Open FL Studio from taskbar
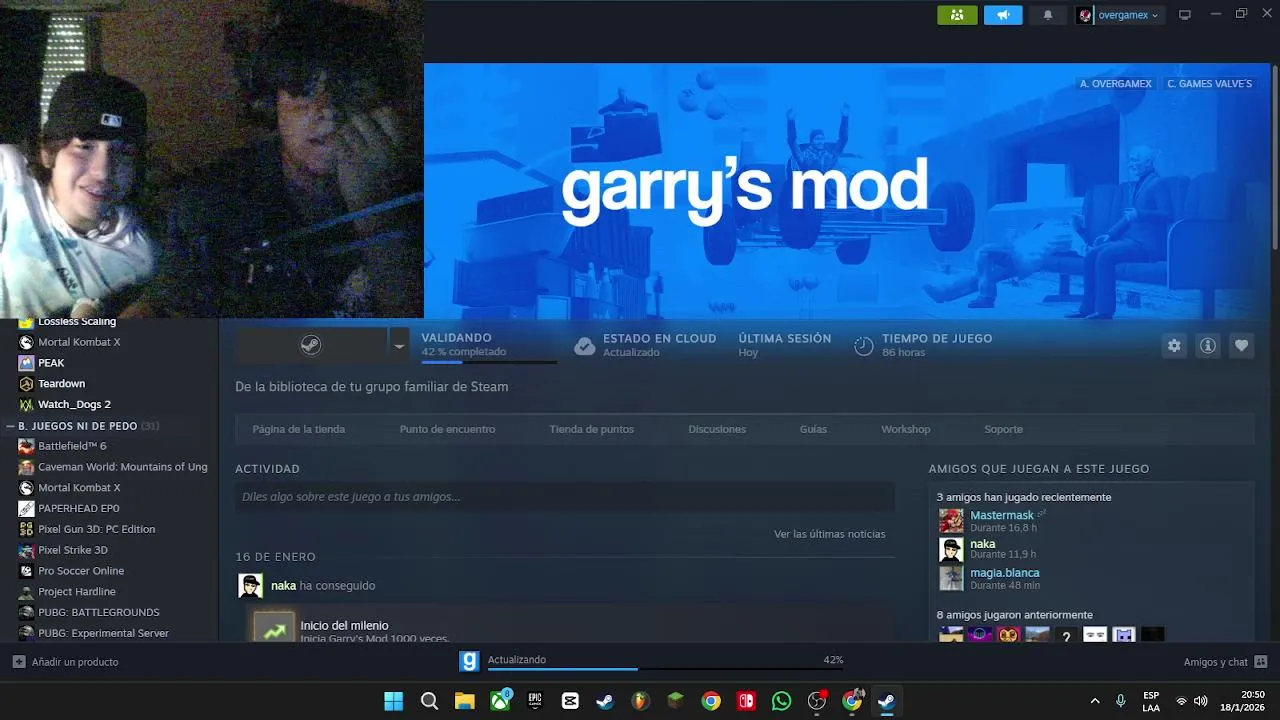The height and width of the screenshot is (720, 1280). click(640, 701)
